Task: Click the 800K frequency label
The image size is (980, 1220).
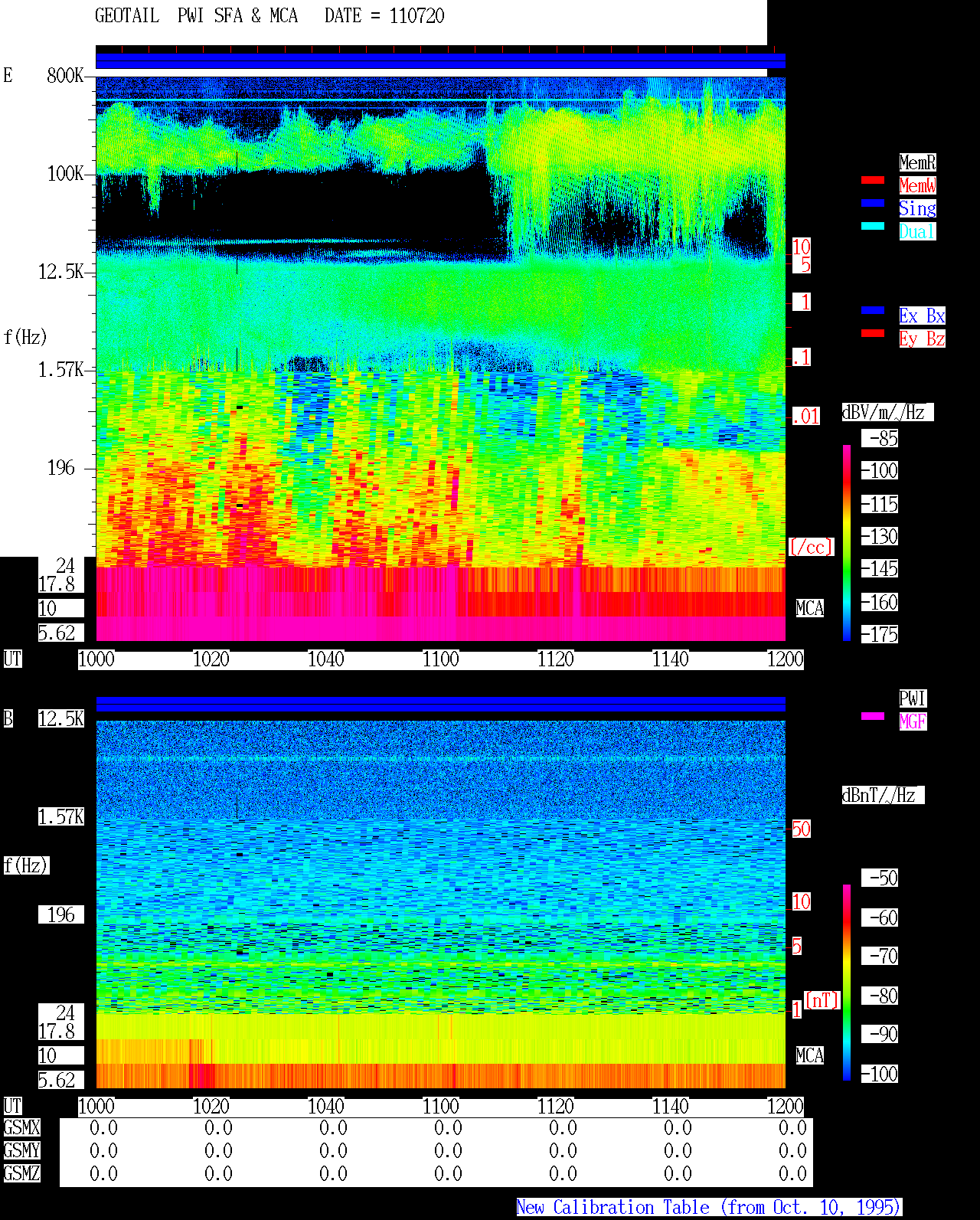Action: [66, 76]
